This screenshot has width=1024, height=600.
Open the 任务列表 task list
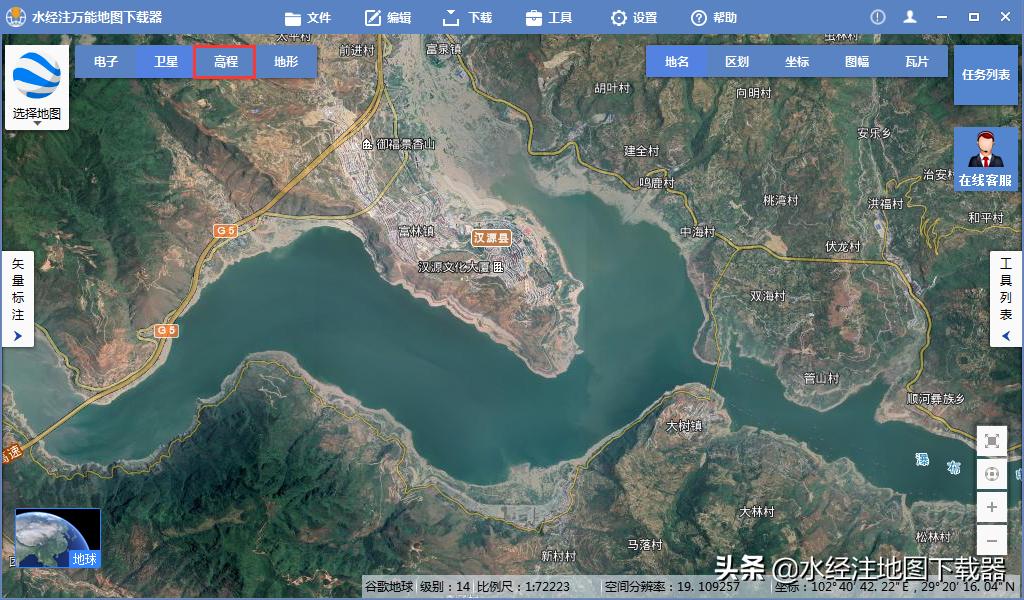point(985,74)
